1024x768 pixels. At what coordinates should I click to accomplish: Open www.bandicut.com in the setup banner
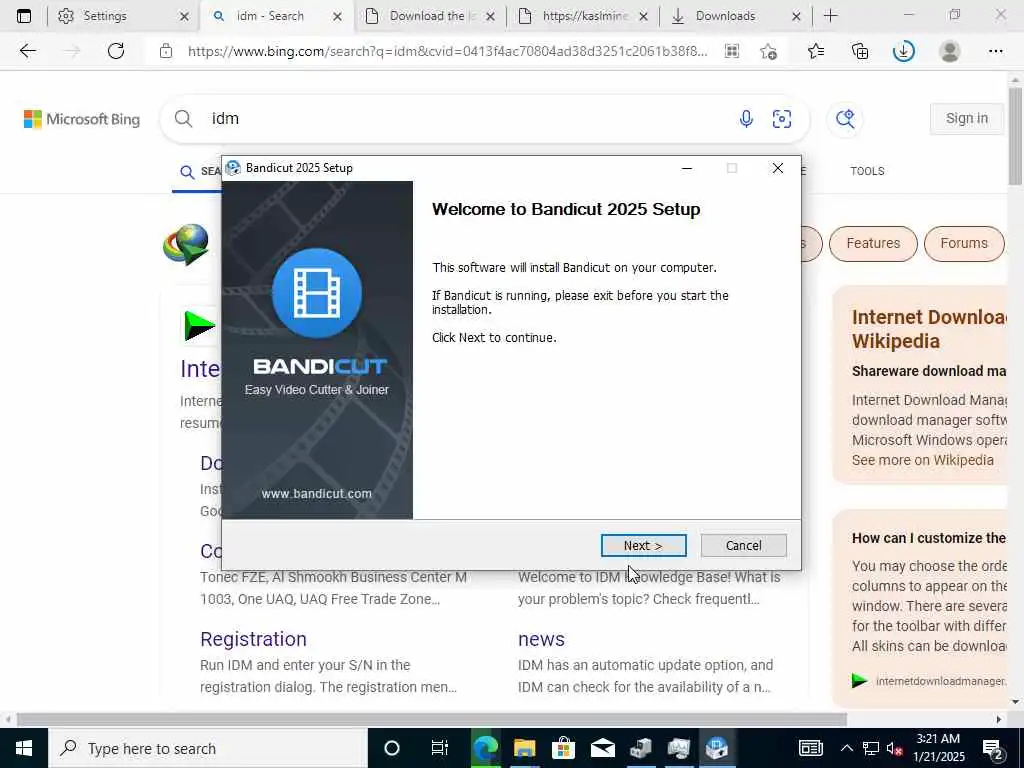(x=317, y=494)
